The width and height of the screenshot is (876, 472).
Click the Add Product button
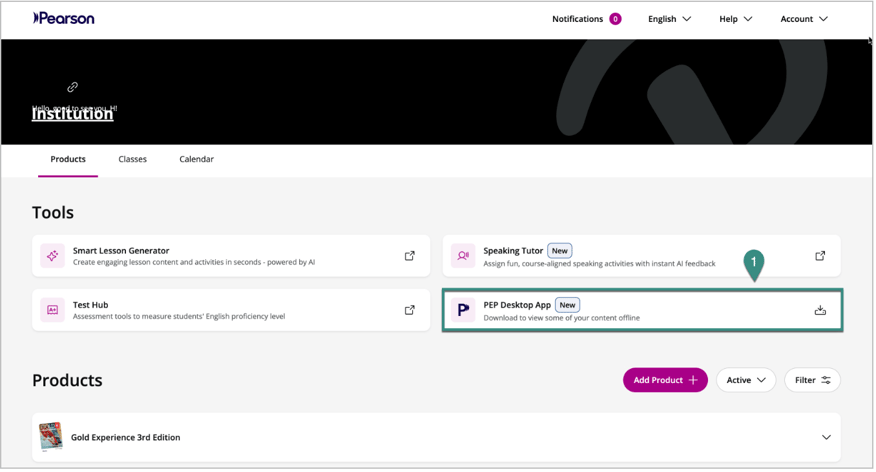tap(665, 380)
